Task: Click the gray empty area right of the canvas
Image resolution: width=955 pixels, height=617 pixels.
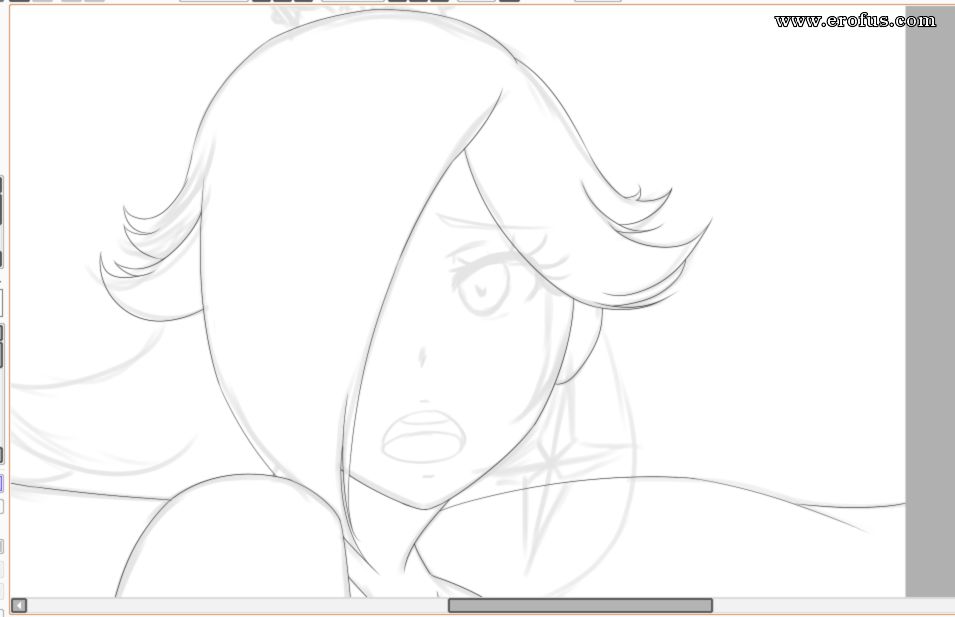Action: point(930,300)
